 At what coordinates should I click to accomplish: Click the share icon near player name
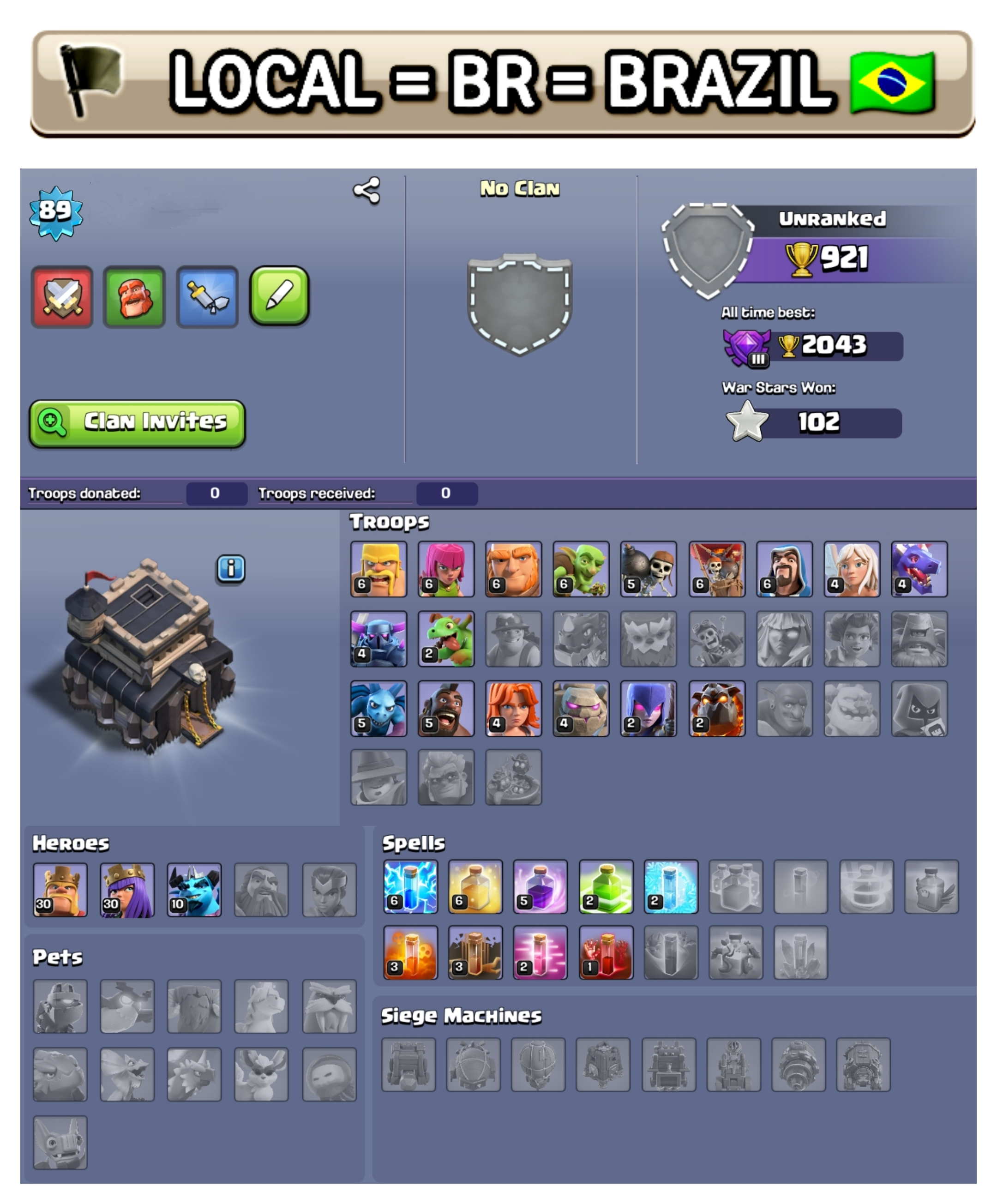366,190
